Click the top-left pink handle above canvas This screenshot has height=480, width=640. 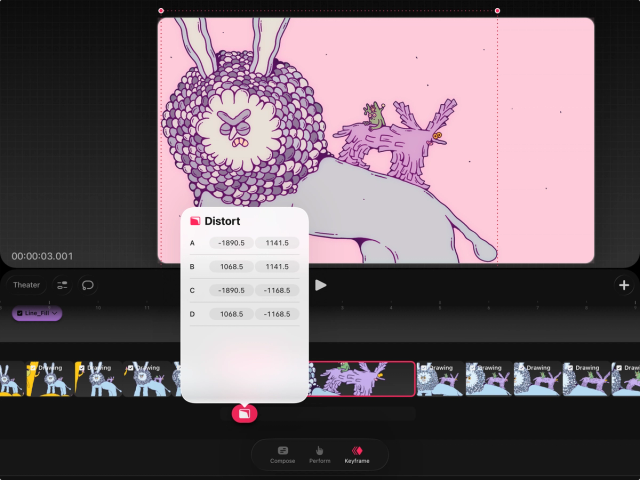(161, 11)
